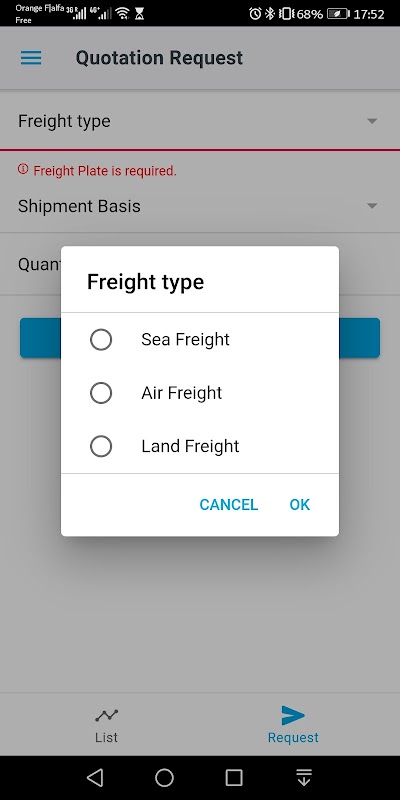Screen dimensions: 400x800
Task: Select the Land Freight radio button
Action: point(101,446)
